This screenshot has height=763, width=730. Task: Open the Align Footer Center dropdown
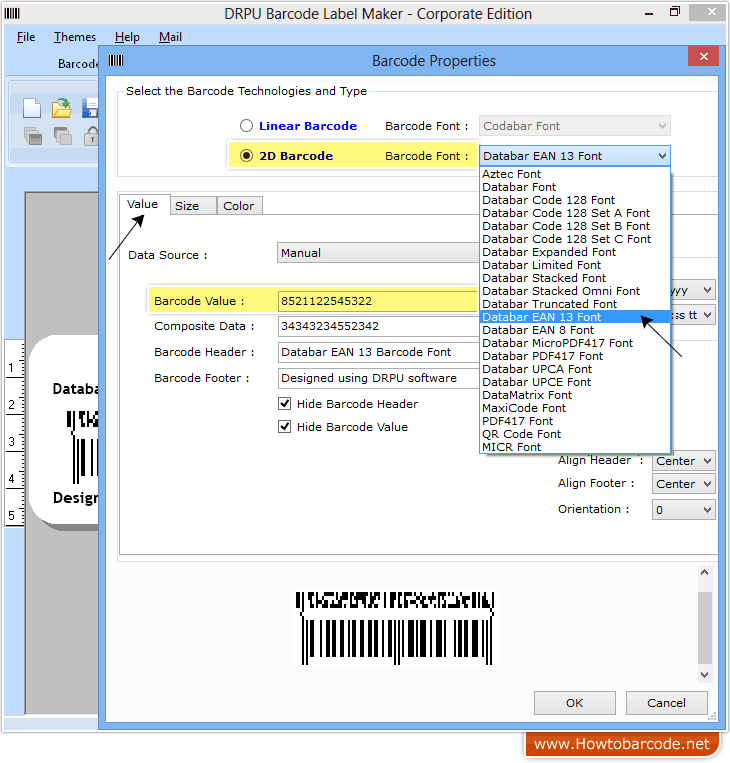pyautogui.click(x=683, y=484)
